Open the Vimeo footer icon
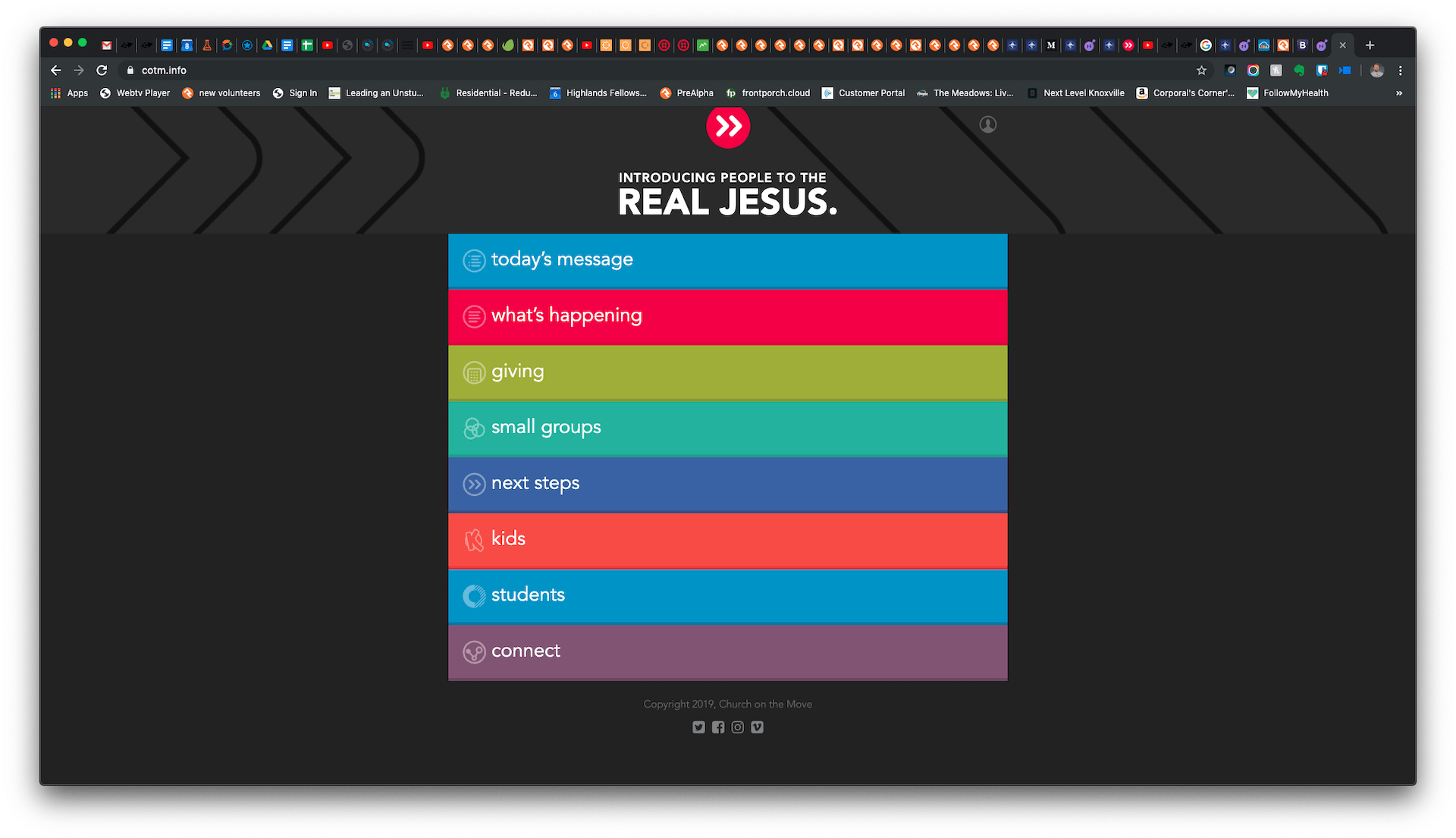The height and width of the screenshot is (838, 1456). tap(757, 727)
